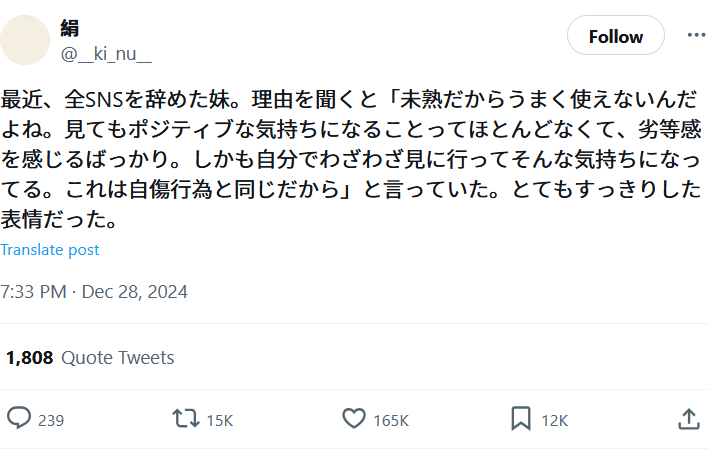This screenshot has height=449, width=708.
Task: Click the Quote Tweets label text
Action: coord(117,357)
